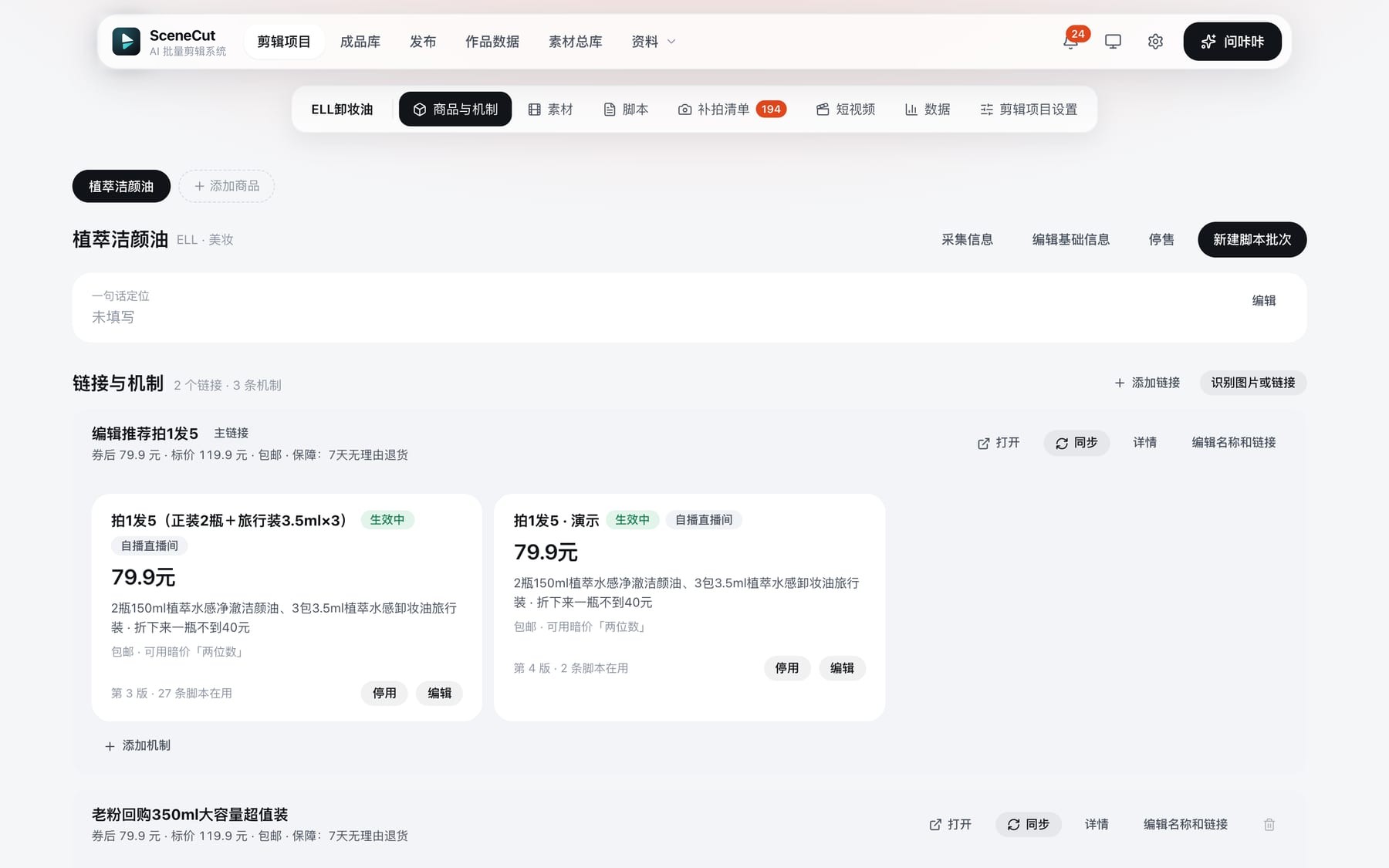This screenshot has height=868, width=1389.
Task: Switch to 脚本 tab
Action: [x=626, y=110]
